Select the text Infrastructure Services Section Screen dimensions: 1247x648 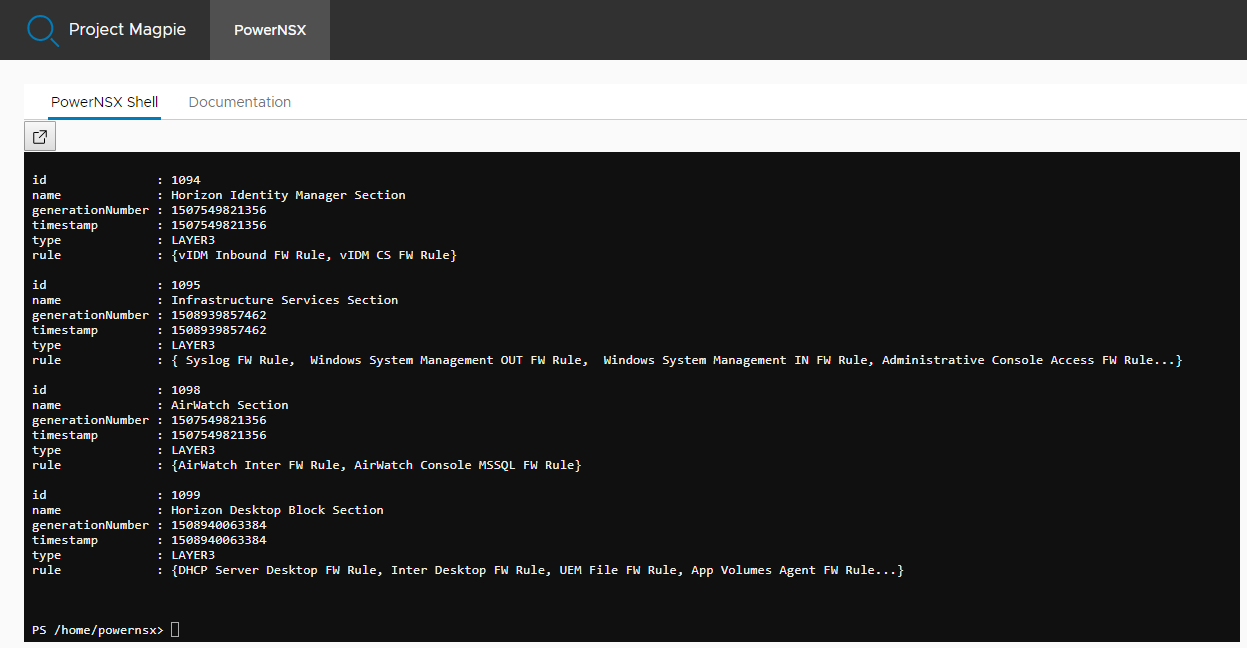[x=285, y=300]
